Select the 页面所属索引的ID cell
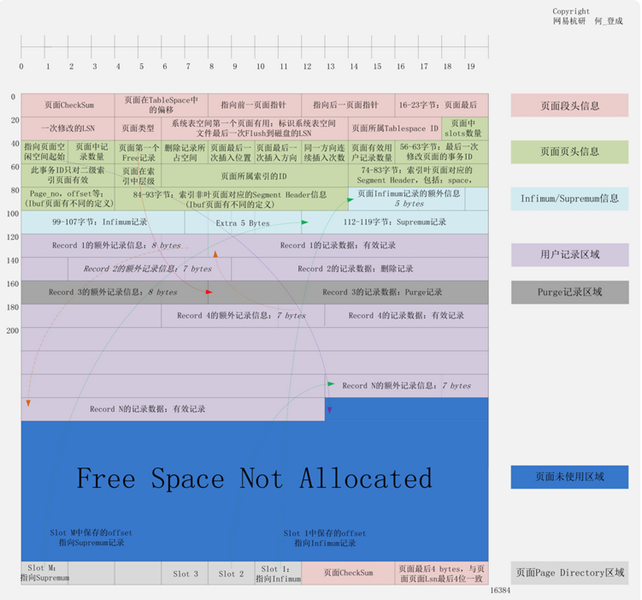 [x=255, y=175]
